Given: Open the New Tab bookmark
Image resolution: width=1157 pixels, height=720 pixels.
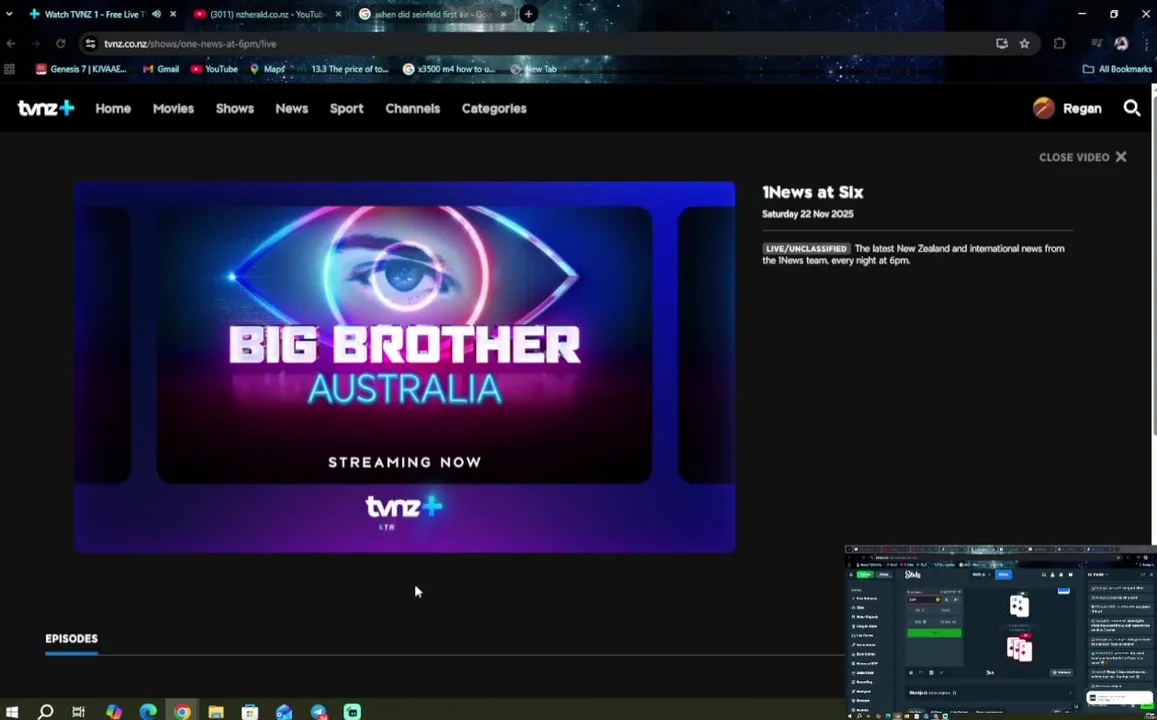Looking at the screenshot, I should [533, 69].
